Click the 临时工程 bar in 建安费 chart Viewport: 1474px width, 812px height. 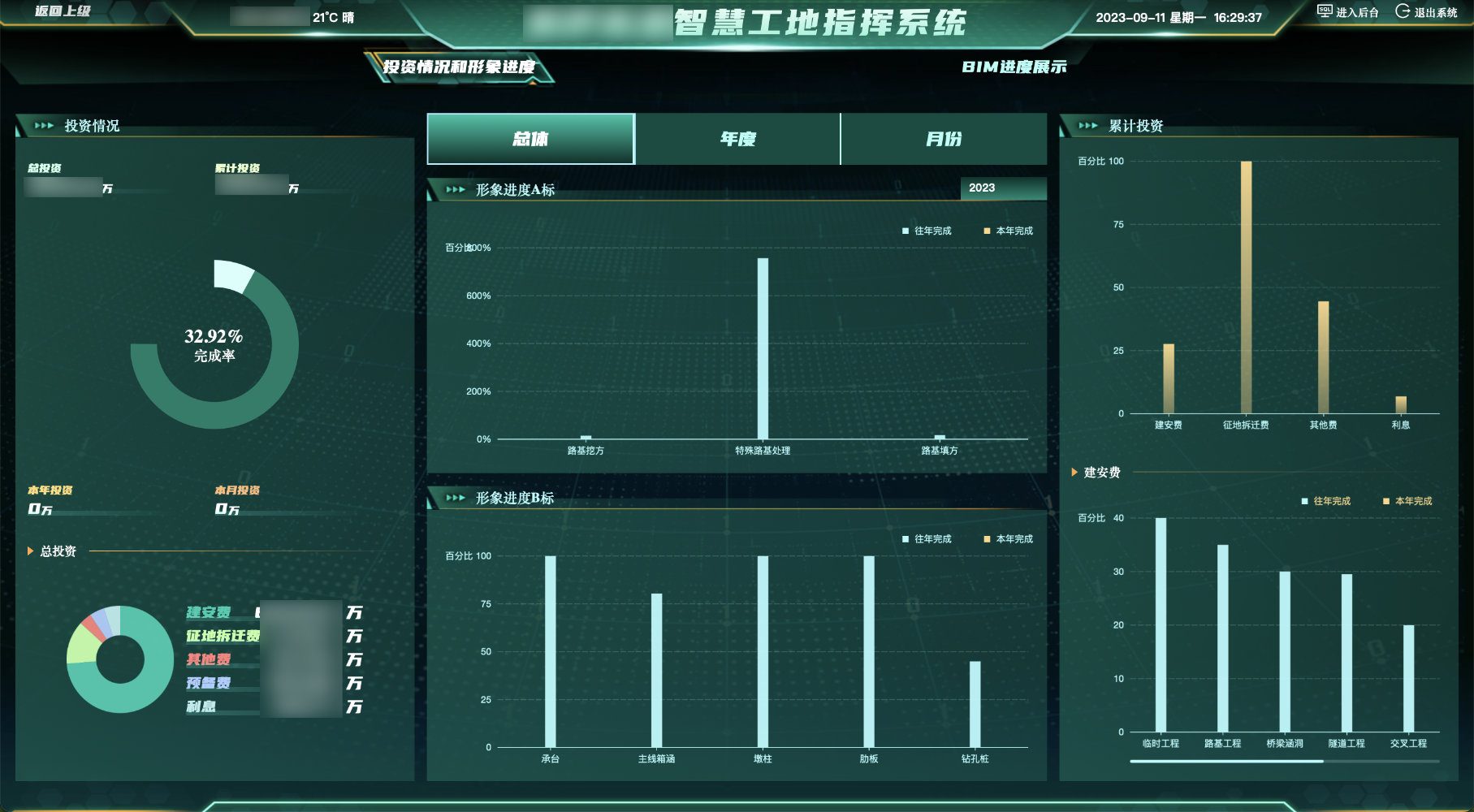(1161, 625)
